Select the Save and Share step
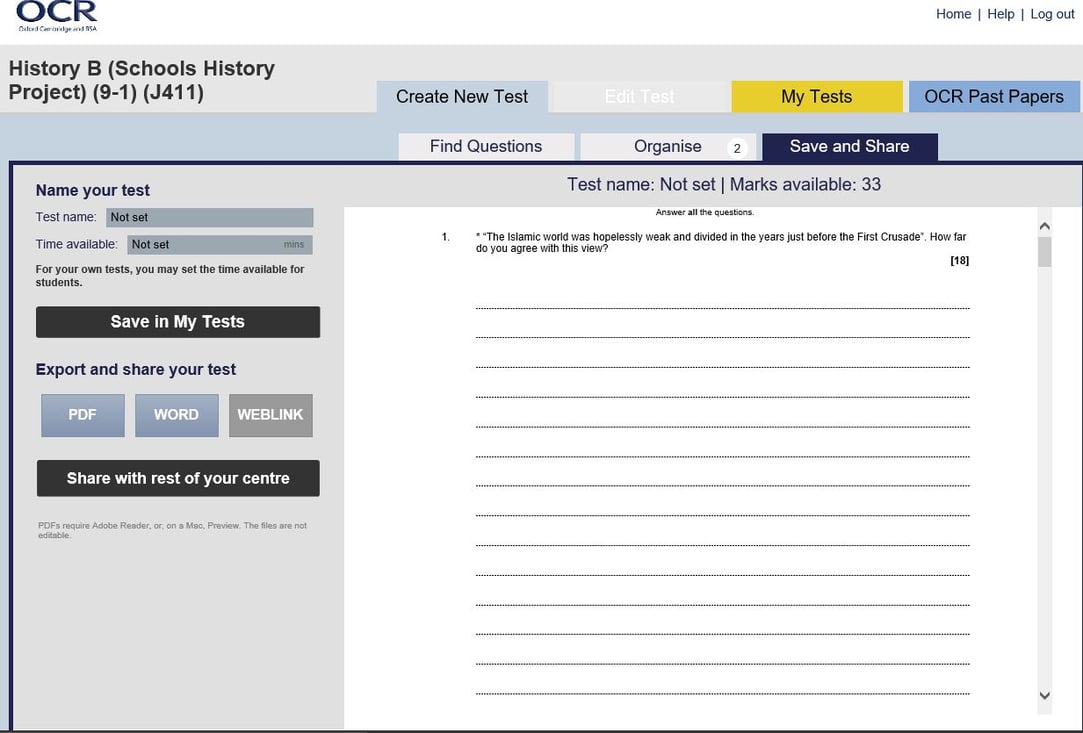The height and width of the screenshot is (733, 1083). pos(849,146)
